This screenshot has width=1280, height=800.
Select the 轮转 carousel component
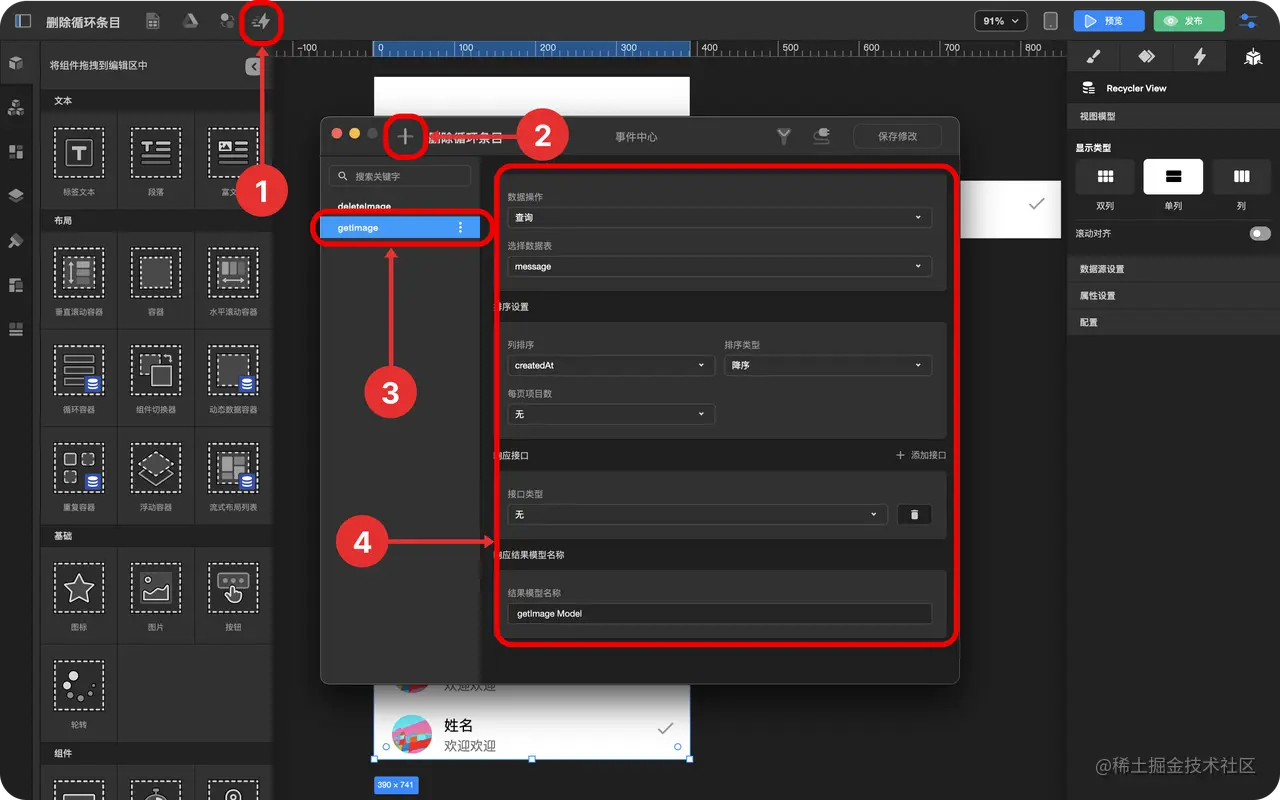(79, 692)
